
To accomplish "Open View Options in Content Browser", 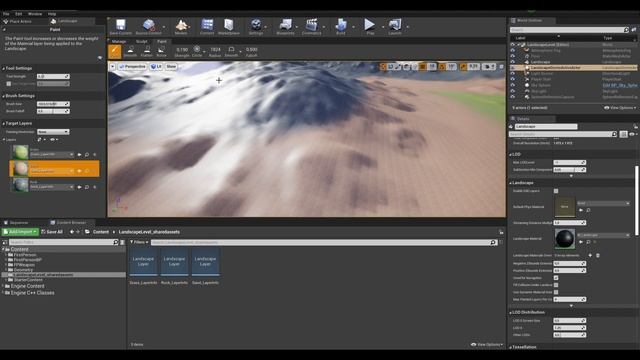I will coord(487,344).
